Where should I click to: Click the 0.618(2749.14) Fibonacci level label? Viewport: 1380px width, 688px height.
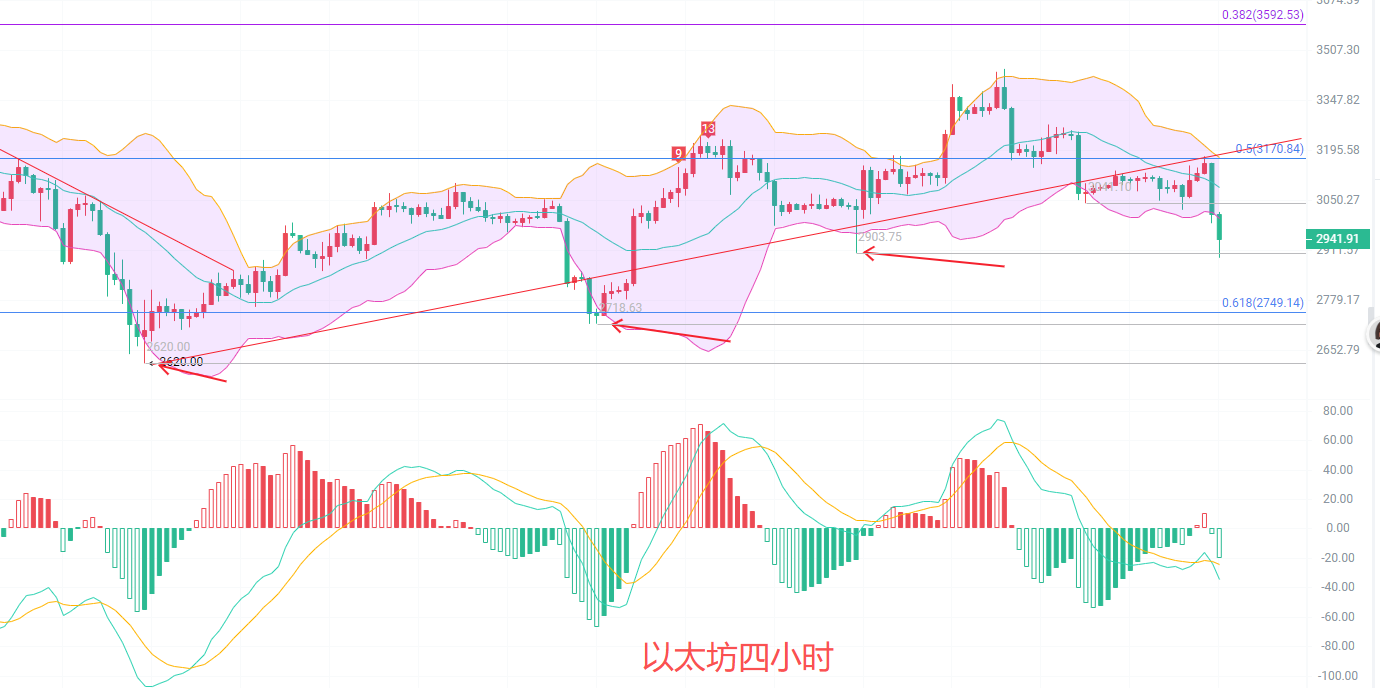pyautogui.click(x=1262, y=302)
